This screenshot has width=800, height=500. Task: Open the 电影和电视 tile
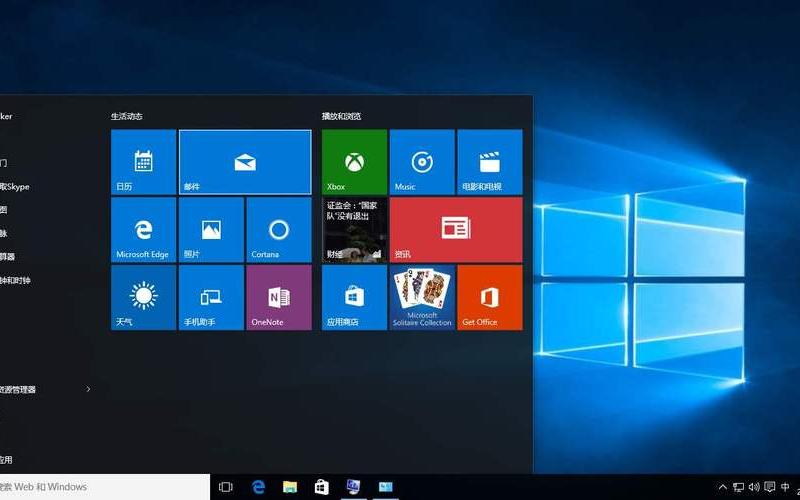pos(490,162)
